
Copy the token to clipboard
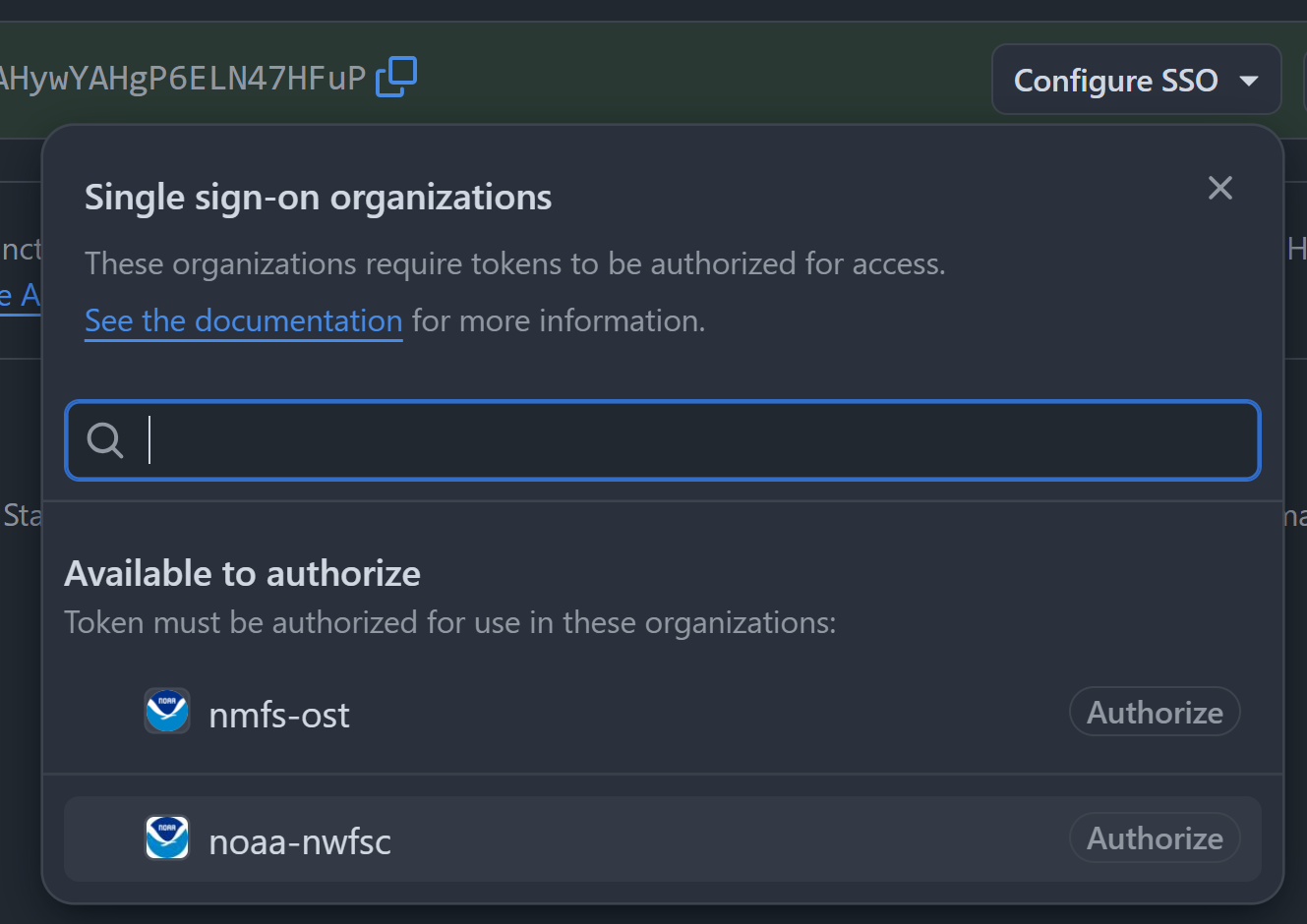396,78
